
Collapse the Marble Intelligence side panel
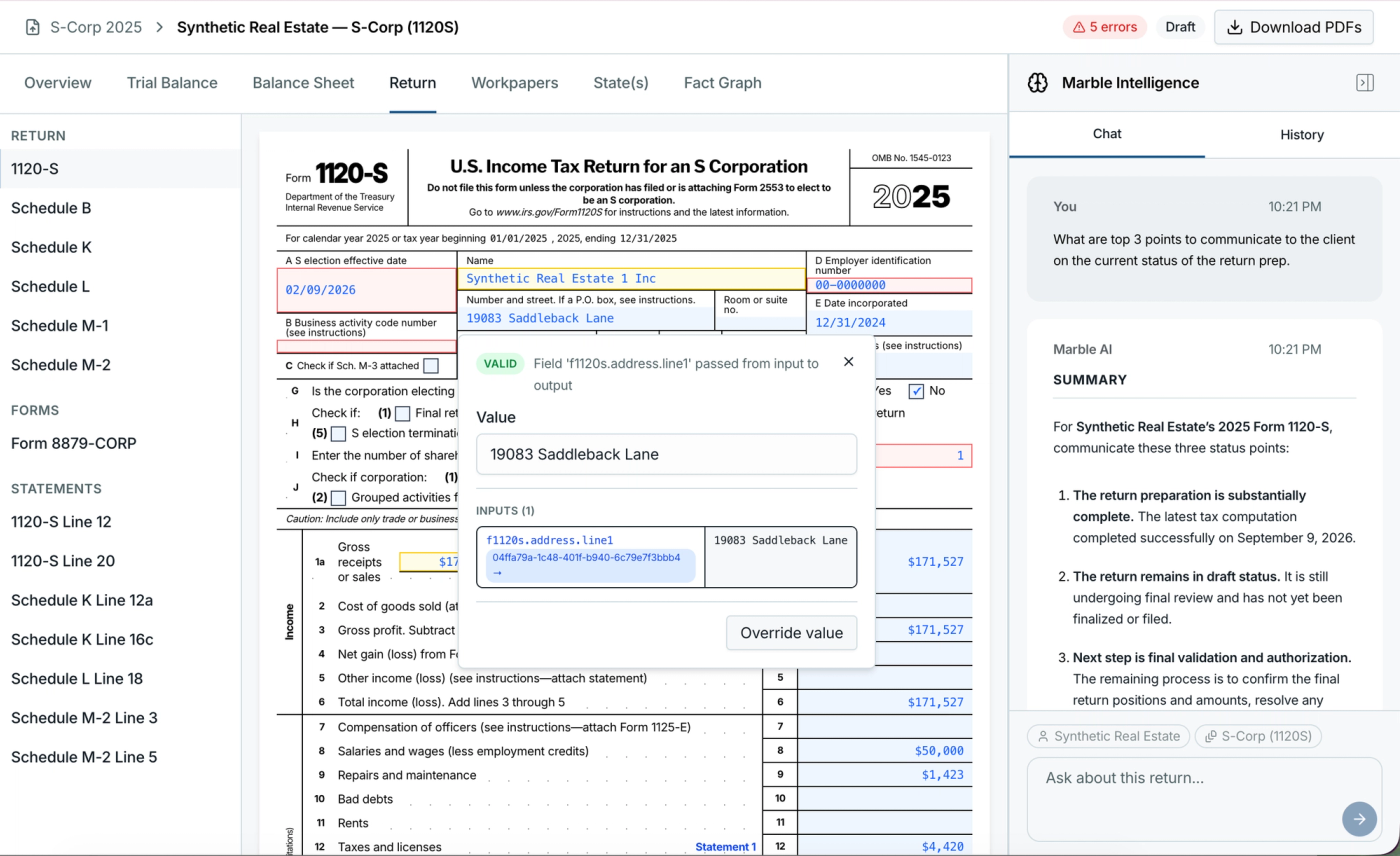(x=1364, y=83)
